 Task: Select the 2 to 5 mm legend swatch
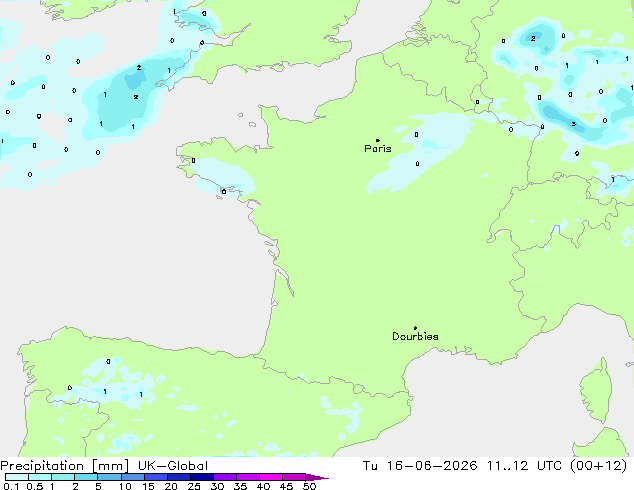pos(86,477)
